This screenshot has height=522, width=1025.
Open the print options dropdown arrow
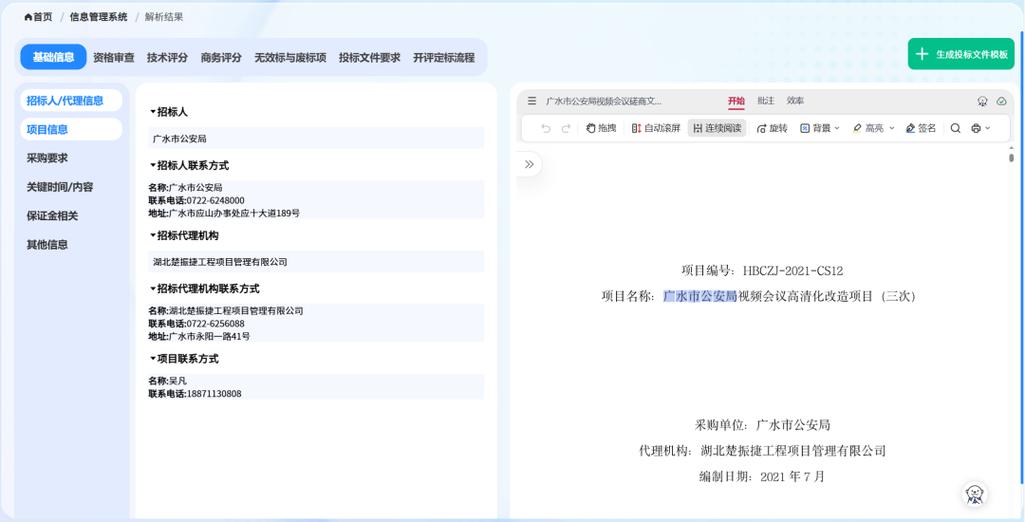[987, 128]
